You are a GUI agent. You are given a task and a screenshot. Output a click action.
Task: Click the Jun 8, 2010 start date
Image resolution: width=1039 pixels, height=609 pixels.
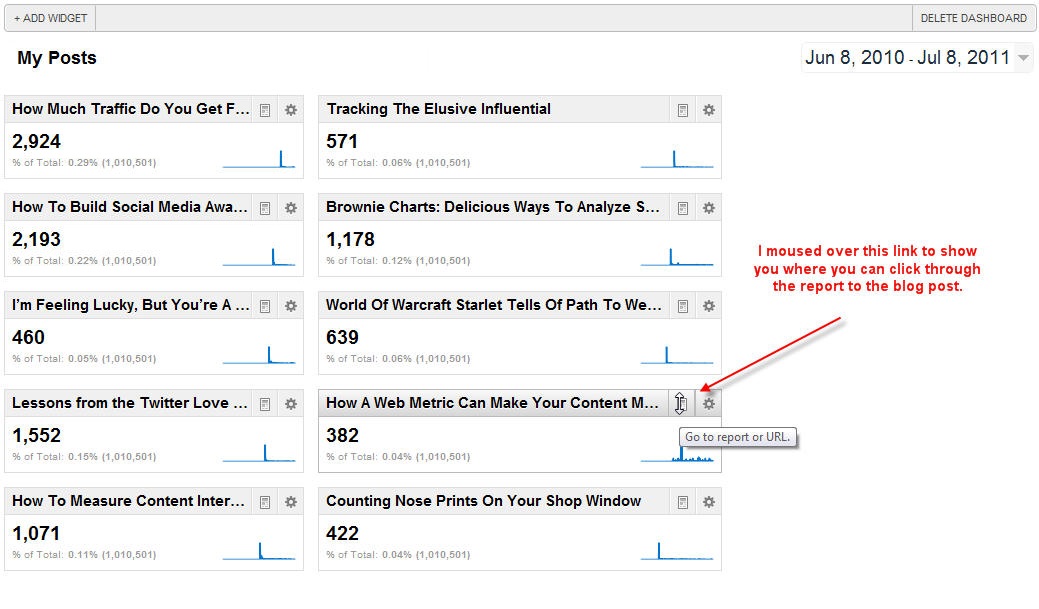tap(854, 58)
